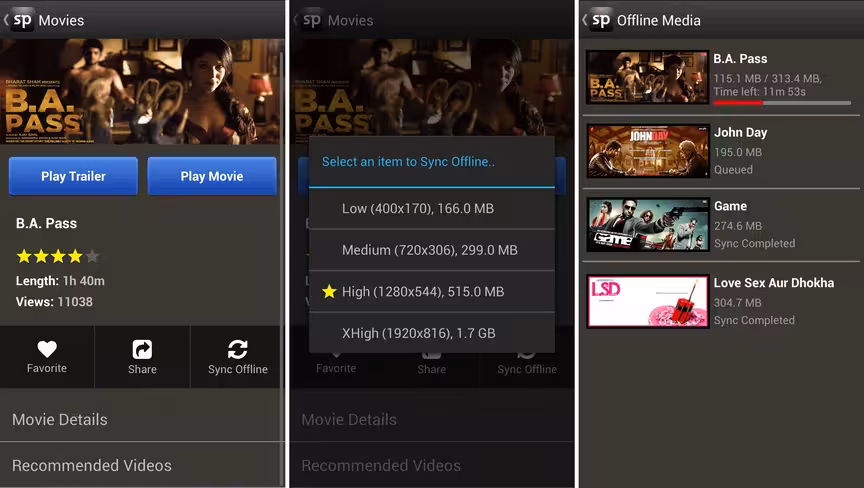The width and height of the screenshot is (864, 488).
Task: Click B.A. Pass download progress bar
Action: pos(782,102)
